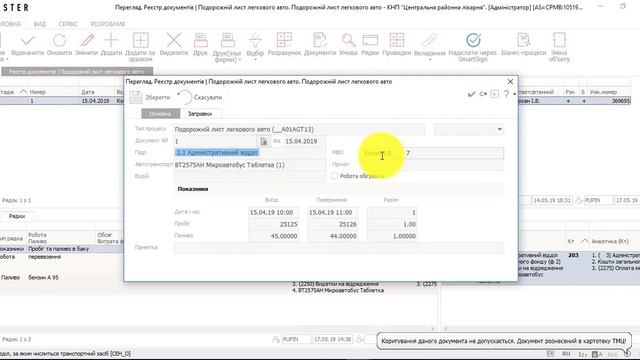The height and width of the screenshot is (360, 640).
Task: Open the Відбір filter dropdown
Action: point(255,47)
